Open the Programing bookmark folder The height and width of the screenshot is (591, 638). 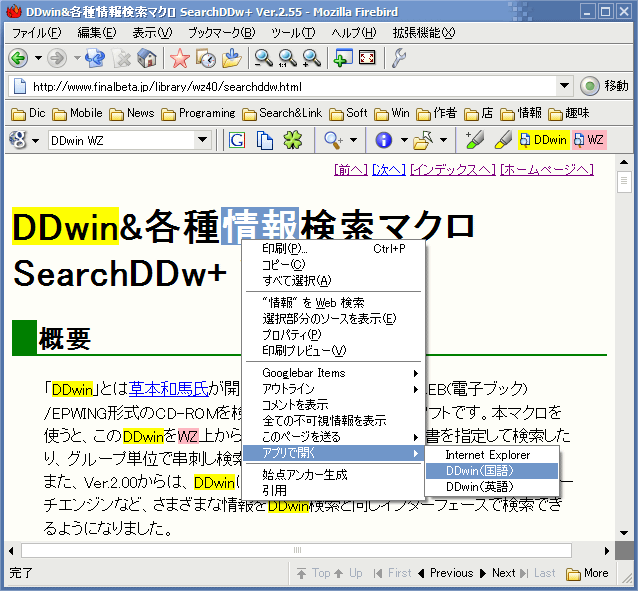coord(199,113)
